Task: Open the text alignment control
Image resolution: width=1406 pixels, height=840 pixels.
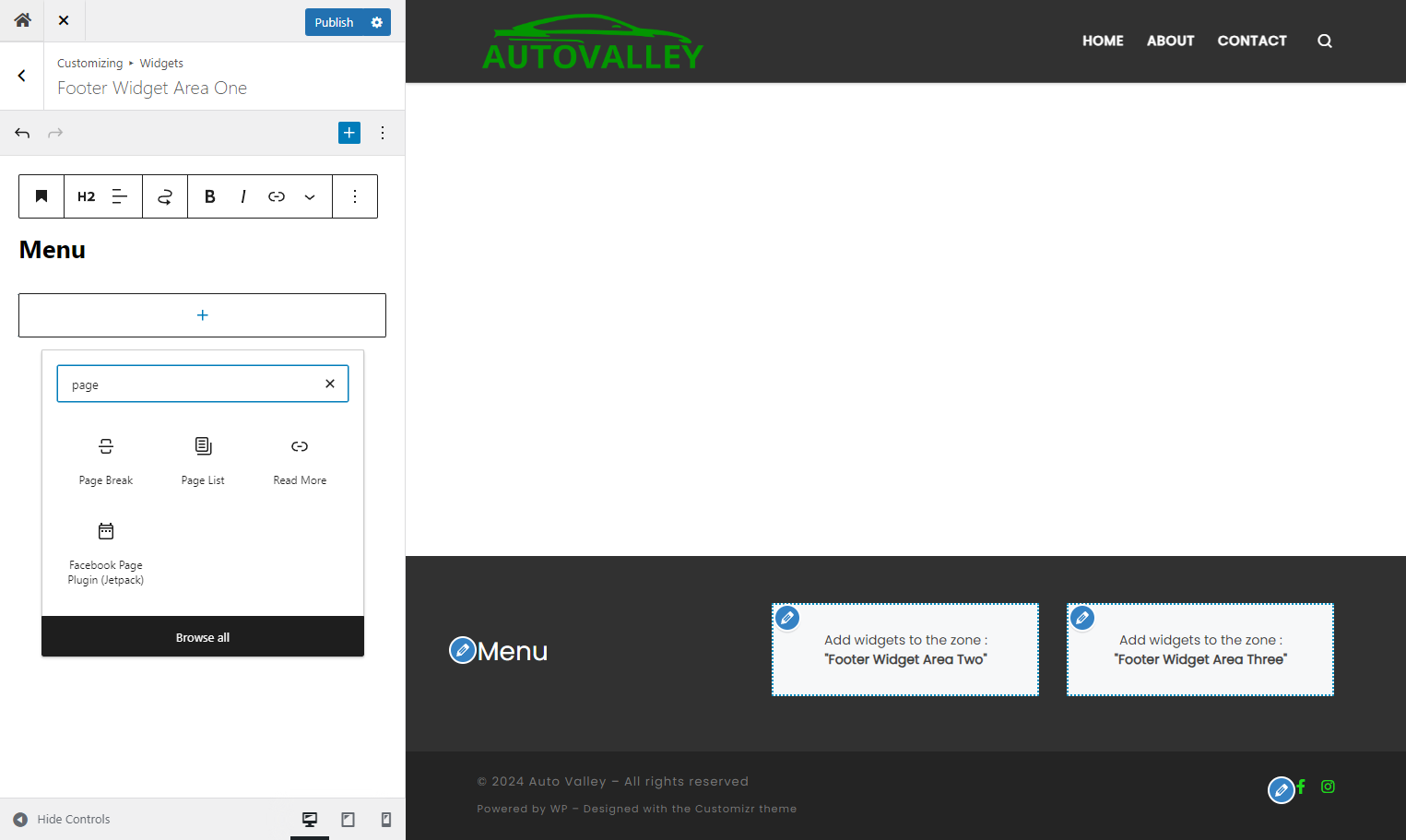Action: pos(120,196)
